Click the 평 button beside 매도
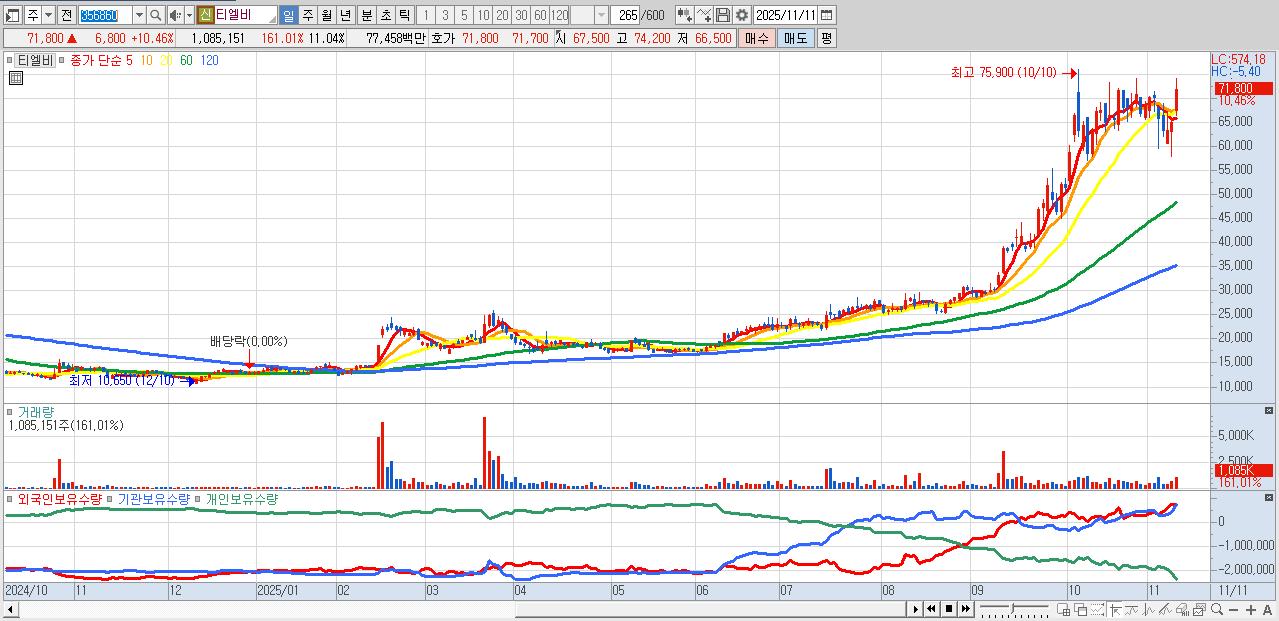Screen dimensions: 1279x621 pos(826,38)
